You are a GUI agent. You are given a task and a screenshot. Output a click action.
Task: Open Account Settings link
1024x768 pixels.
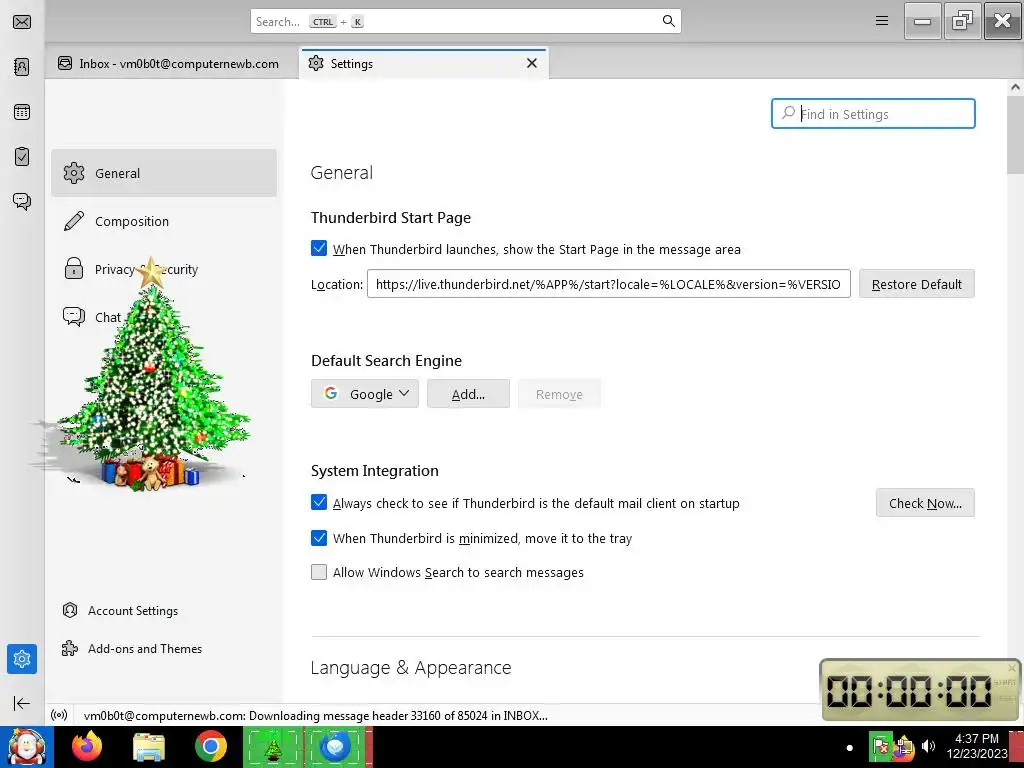[x=120, y=611]
